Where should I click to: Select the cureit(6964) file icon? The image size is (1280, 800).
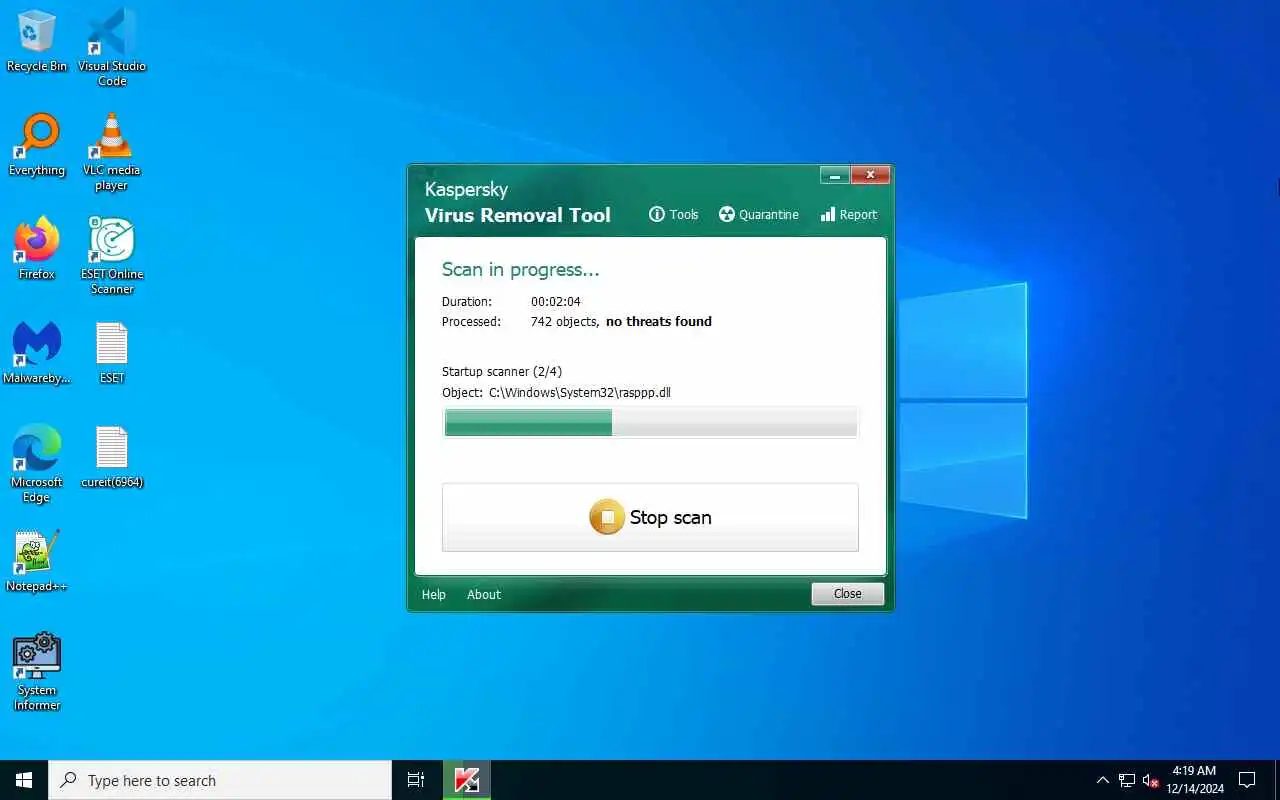point(112,457)
